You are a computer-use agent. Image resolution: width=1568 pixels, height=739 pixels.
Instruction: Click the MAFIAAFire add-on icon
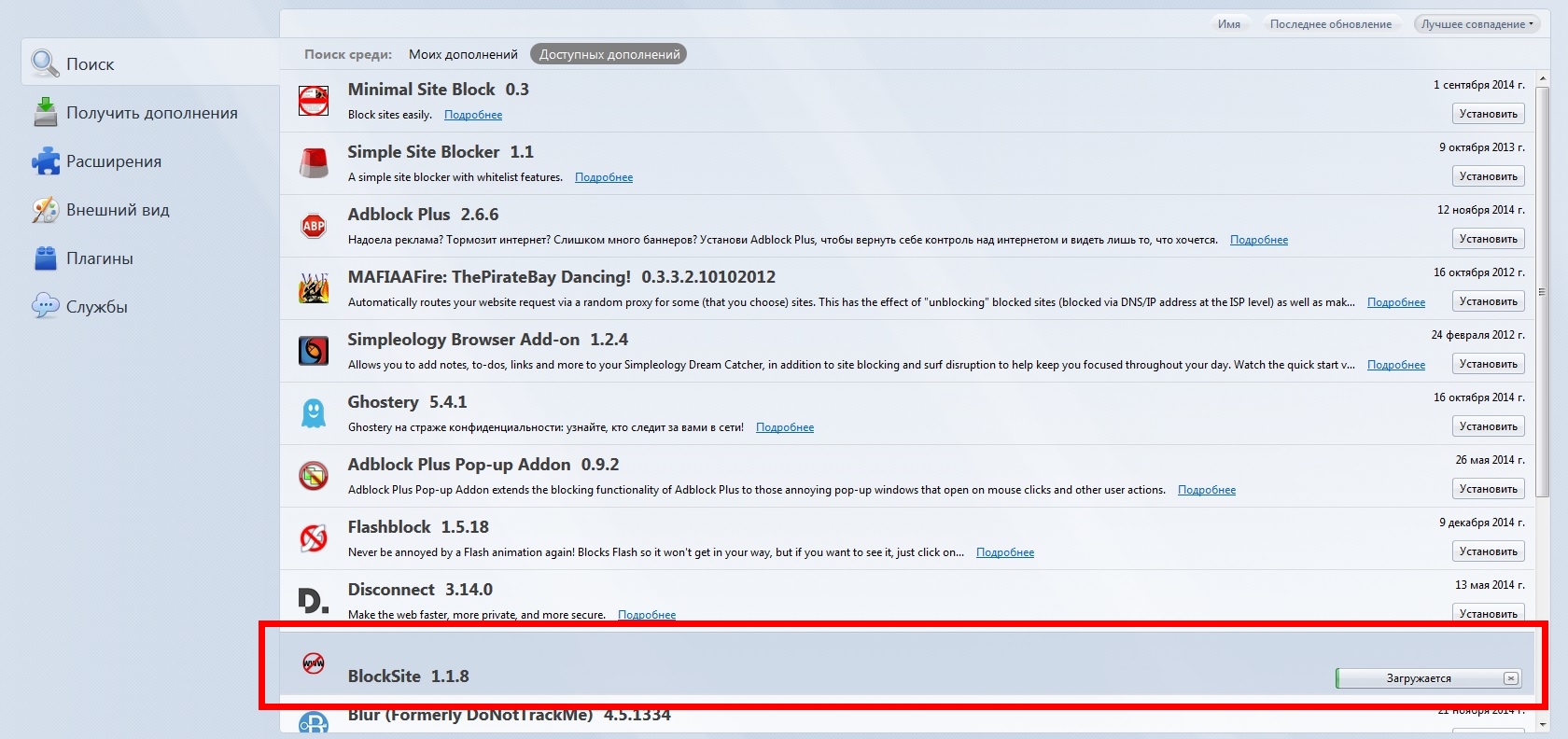[314, 288]
